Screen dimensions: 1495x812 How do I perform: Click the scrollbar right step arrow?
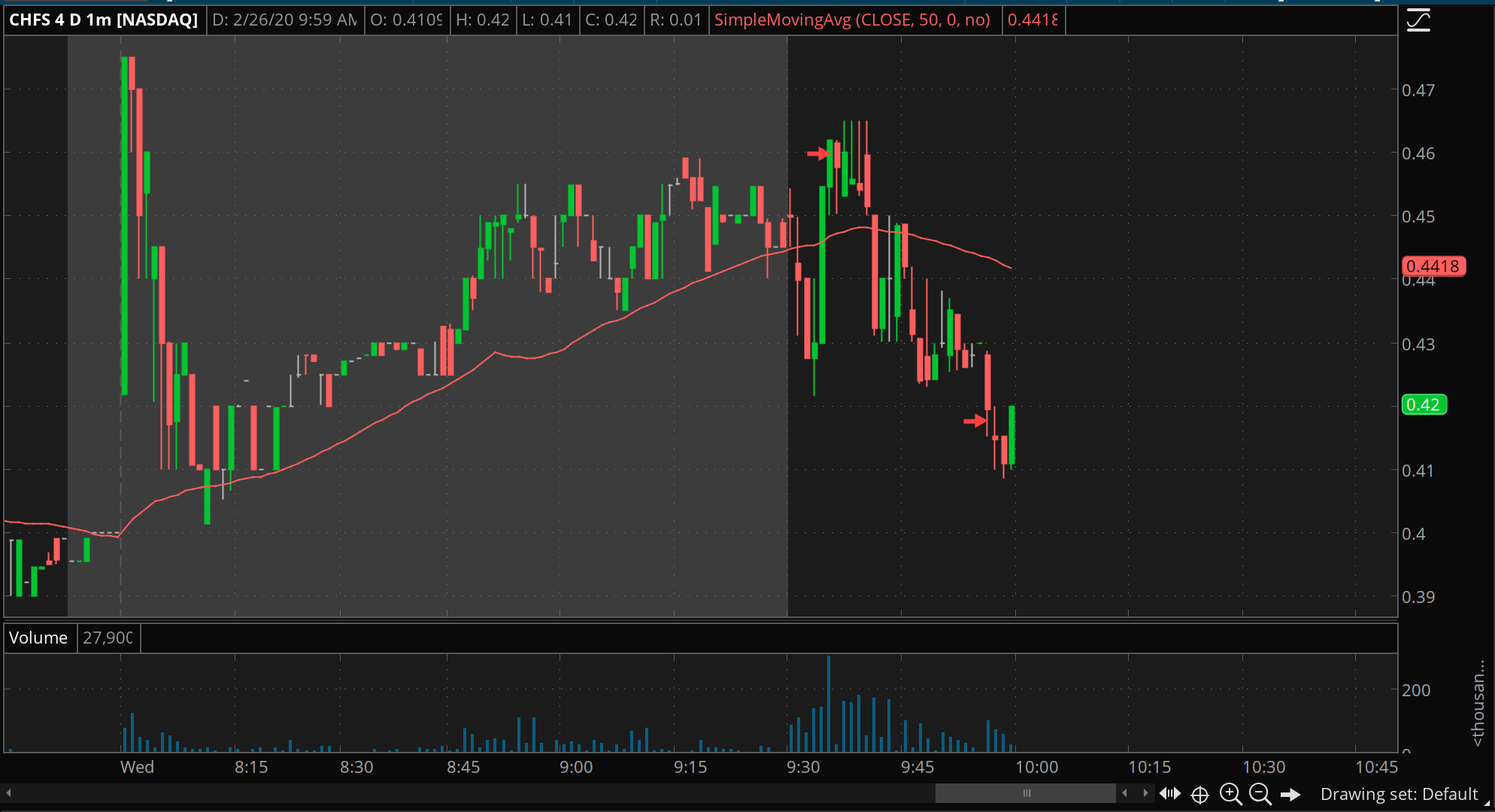coord(1145,793)
